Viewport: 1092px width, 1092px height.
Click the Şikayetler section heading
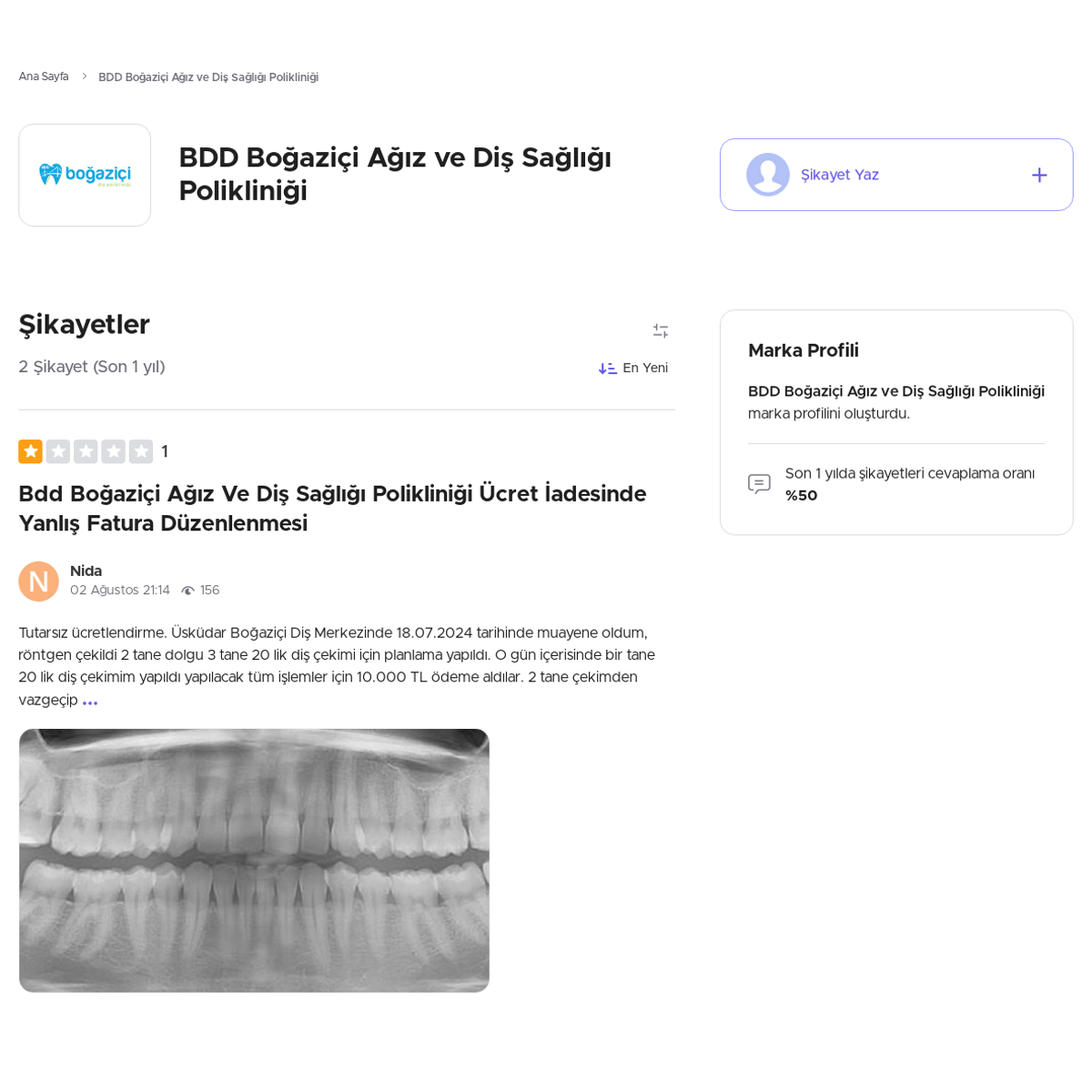tap(84, 325)
